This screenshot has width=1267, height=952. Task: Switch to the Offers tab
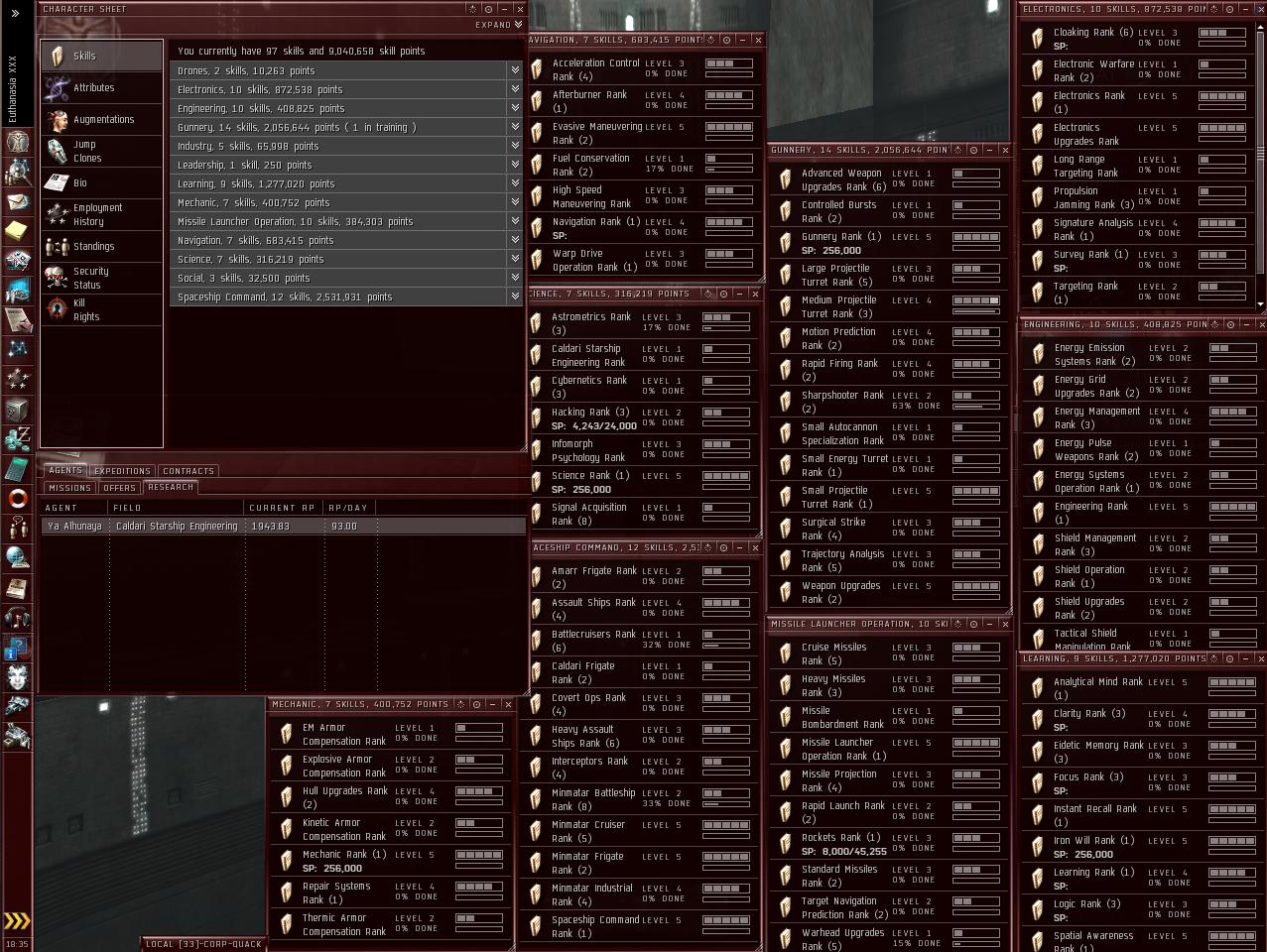(119, 488)
